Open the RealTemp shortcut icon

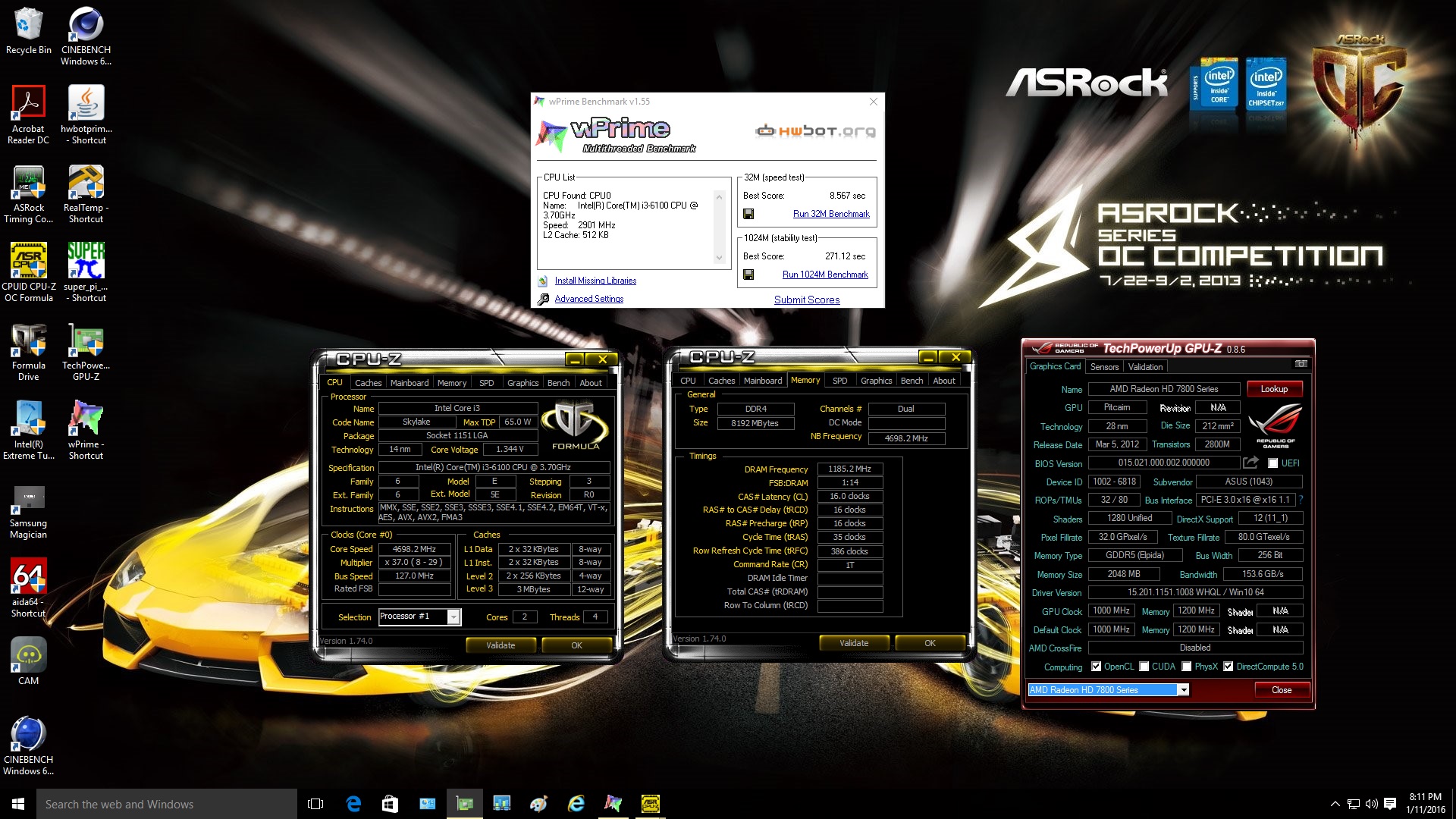point(86,194)
